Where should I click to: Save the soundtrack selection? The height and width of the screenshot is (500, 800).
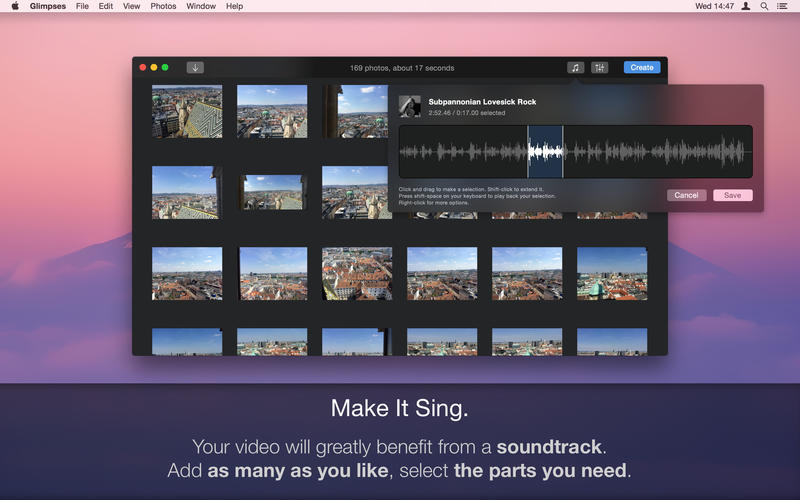(733, 195)
